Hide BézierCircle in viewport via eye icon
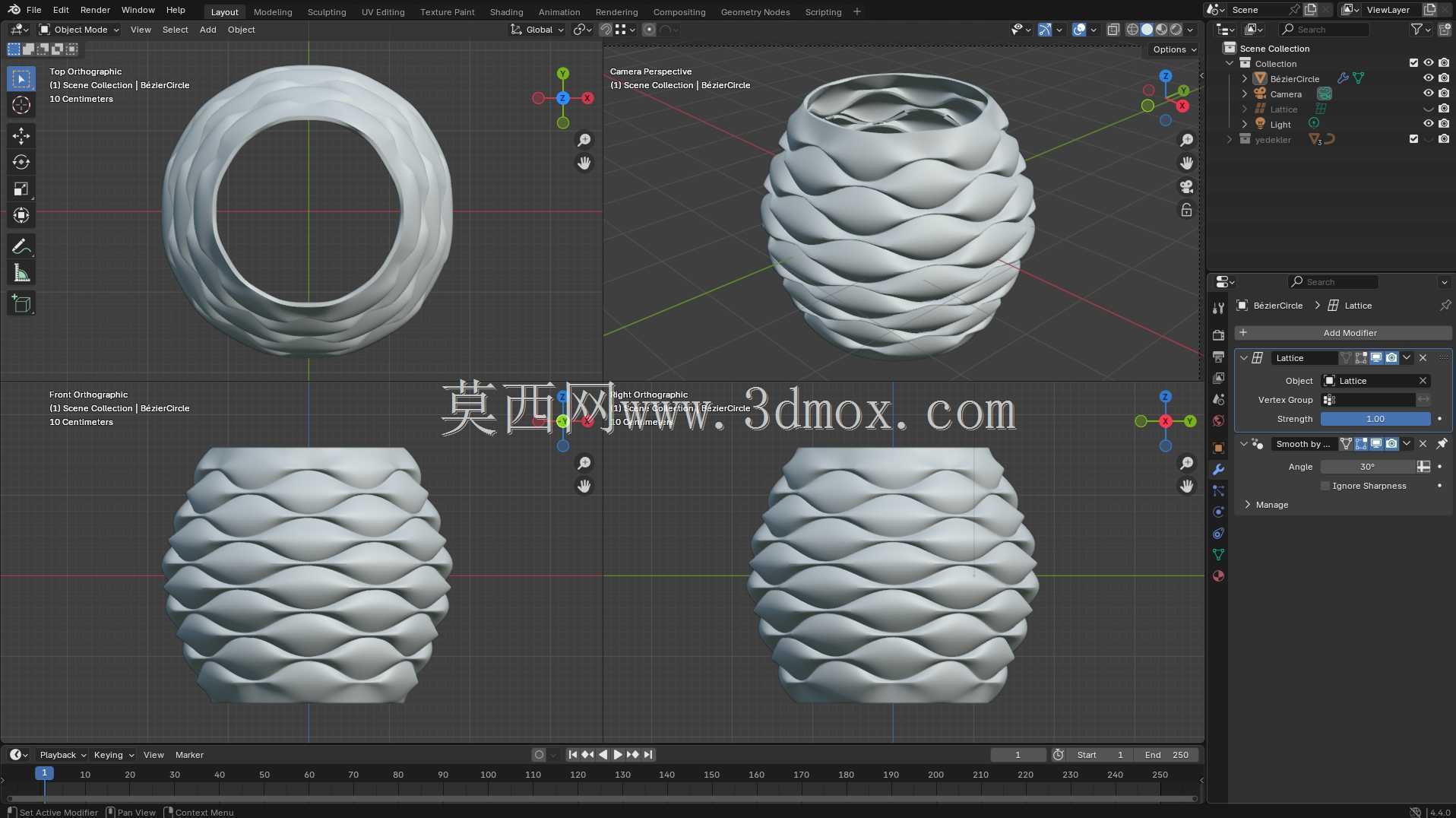The height and width of the screenshot is (818, 1456). tap(1429, 78)
